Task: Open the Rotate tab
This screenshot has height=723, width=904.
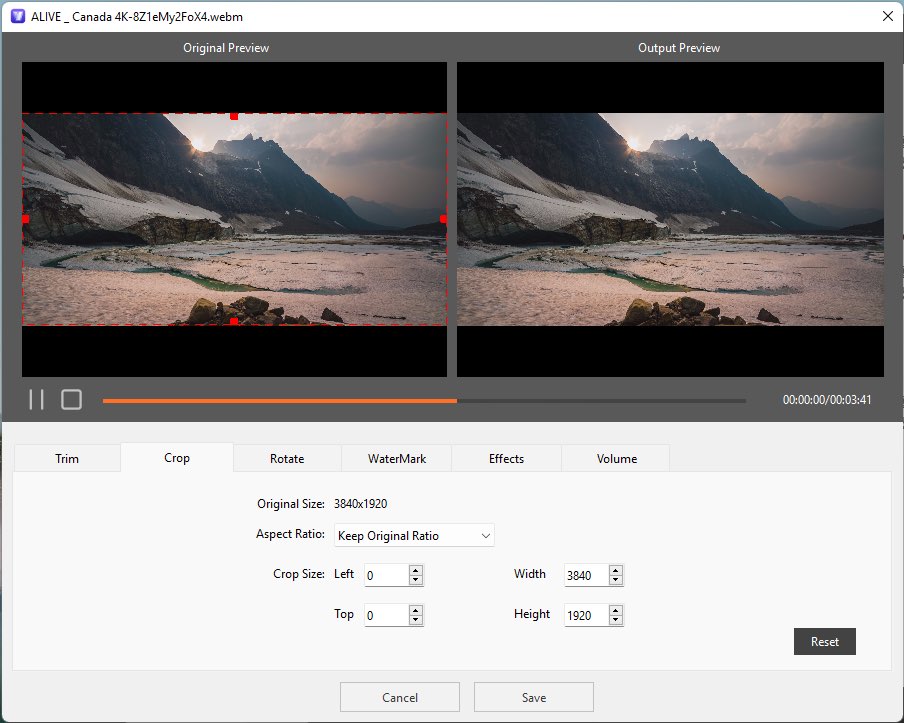Action: point(287,458)
